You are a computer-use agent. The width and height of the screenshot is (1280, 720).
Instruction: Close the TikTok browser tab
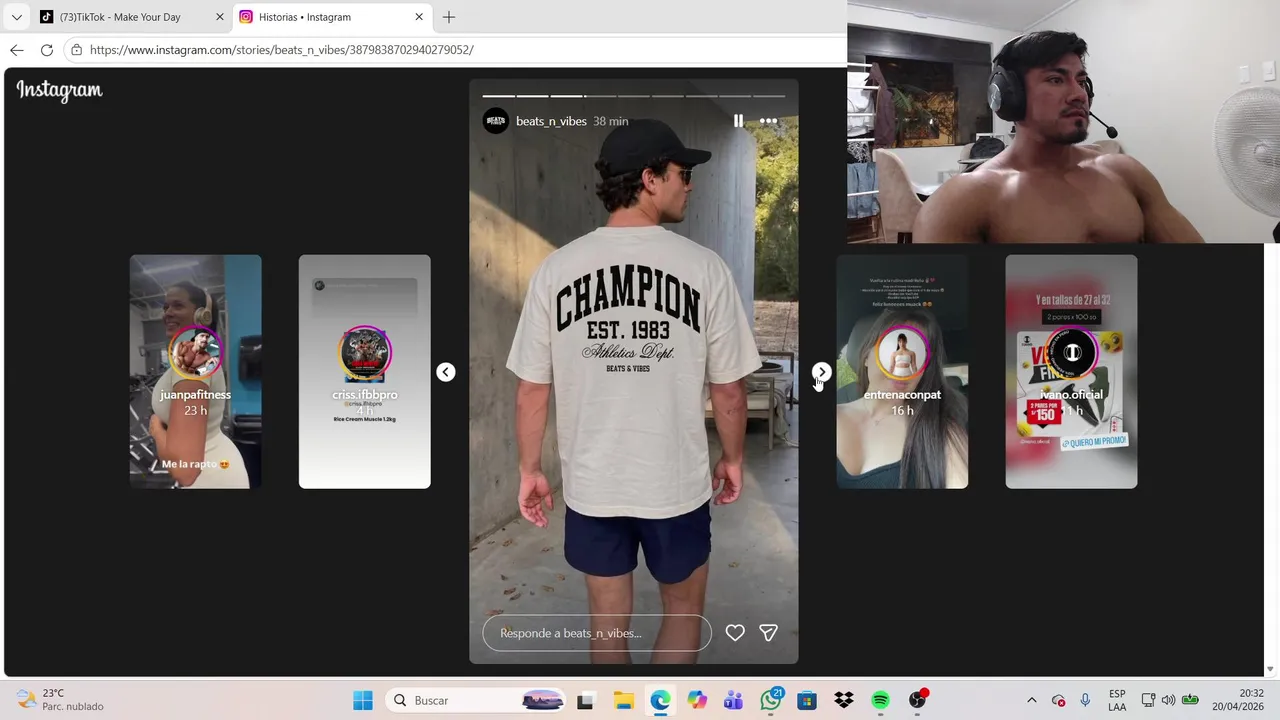point(220,17)
